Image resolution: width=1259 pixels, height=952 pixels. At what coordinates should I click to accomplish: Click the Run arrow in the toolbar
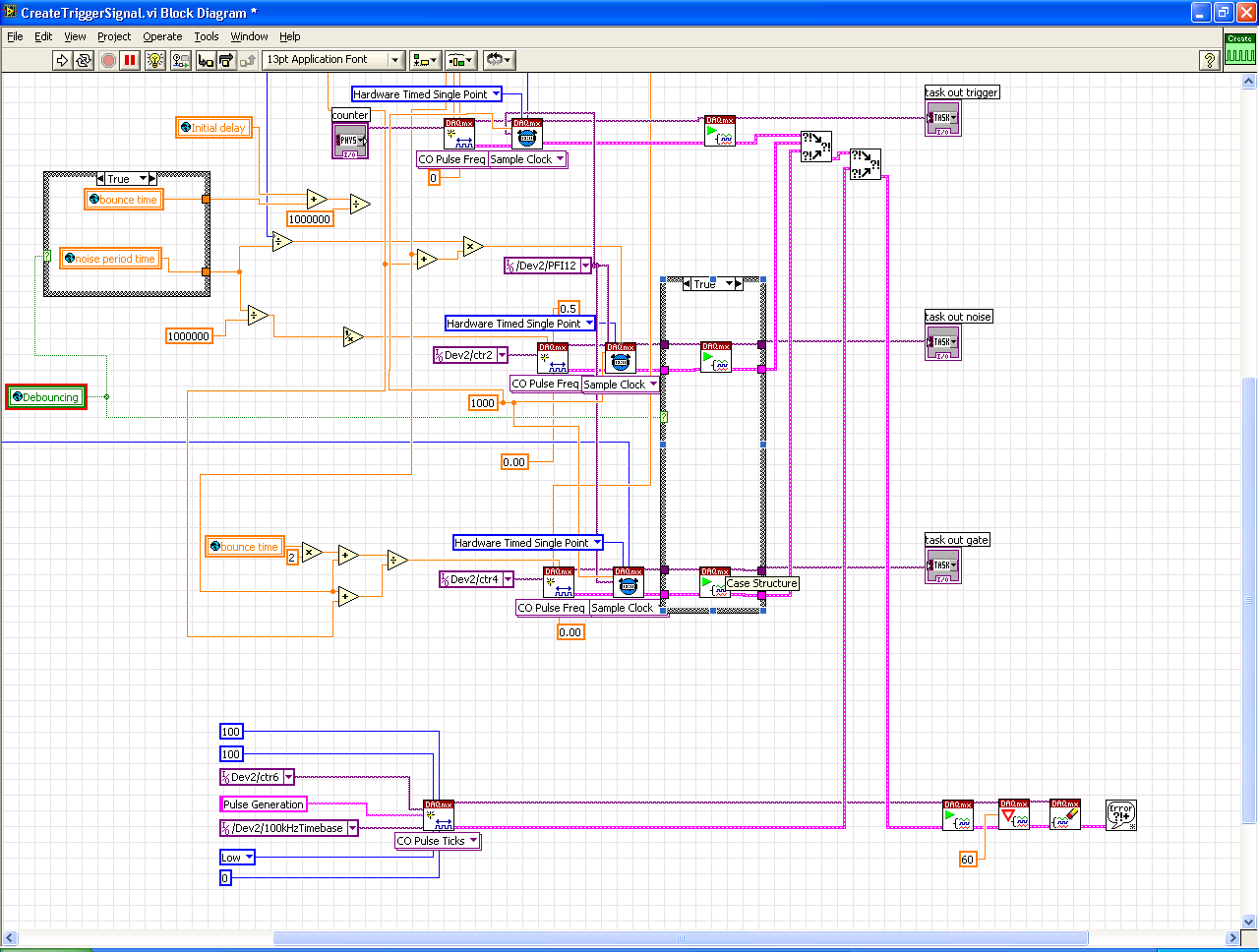[62, 60]
